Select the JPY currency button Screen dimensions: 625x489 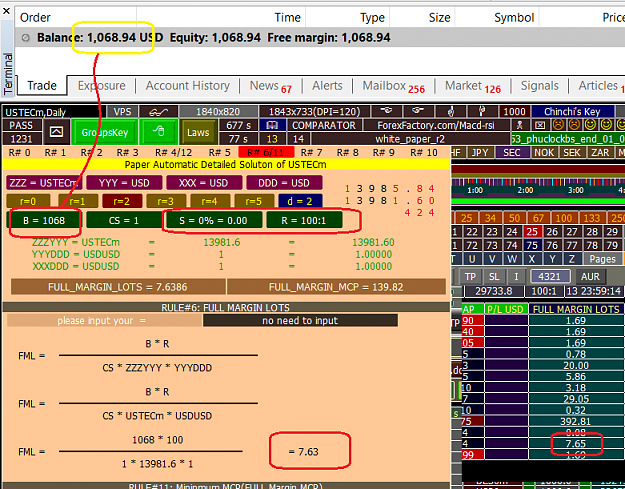tap(480, 152)
